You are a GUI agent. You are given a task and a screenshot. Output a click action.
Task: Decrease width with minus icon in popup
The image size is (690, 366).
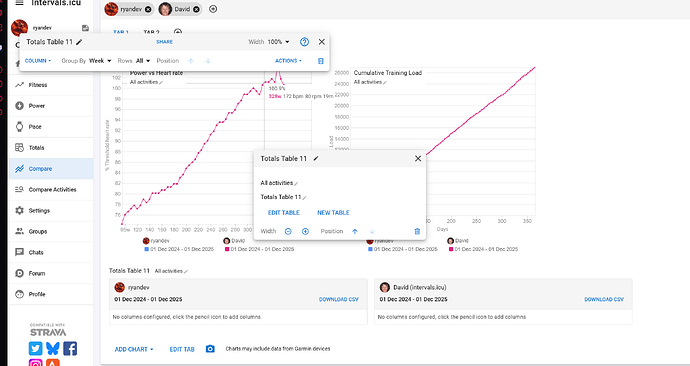point(288,231)
